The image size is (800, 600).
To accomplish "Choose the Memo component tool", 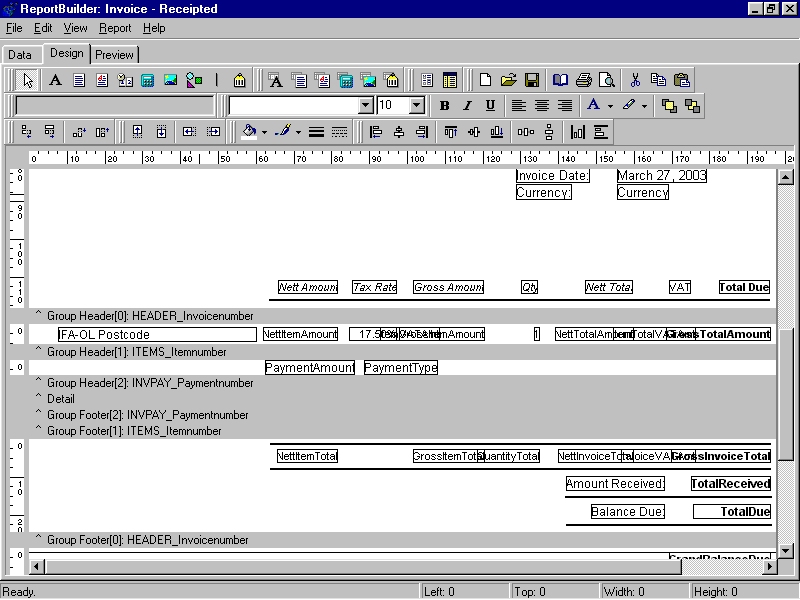I will pos(79,80).
